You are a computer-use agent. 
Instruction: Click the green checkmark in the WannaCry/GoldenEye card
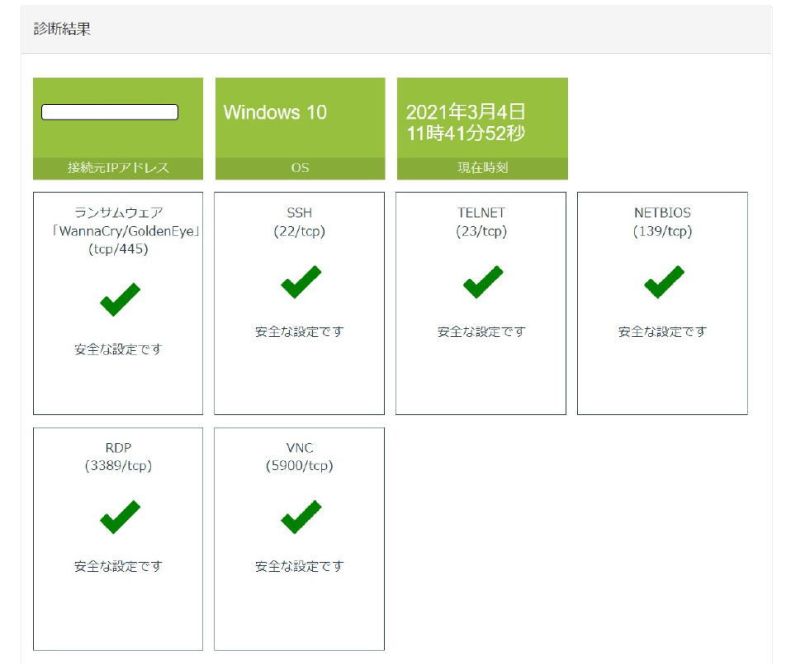119,300
